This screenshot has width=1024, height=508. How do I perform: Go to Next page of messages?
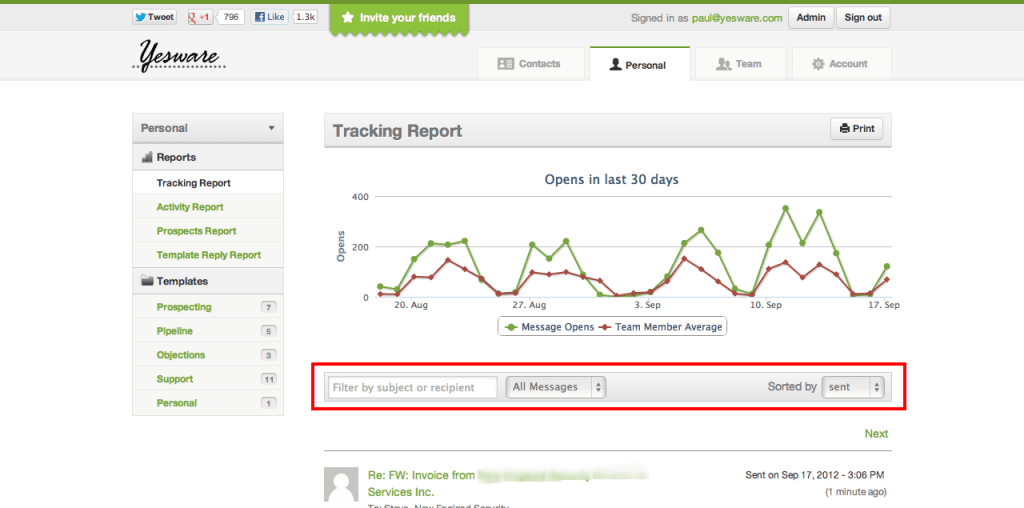[x=876, y=434]
